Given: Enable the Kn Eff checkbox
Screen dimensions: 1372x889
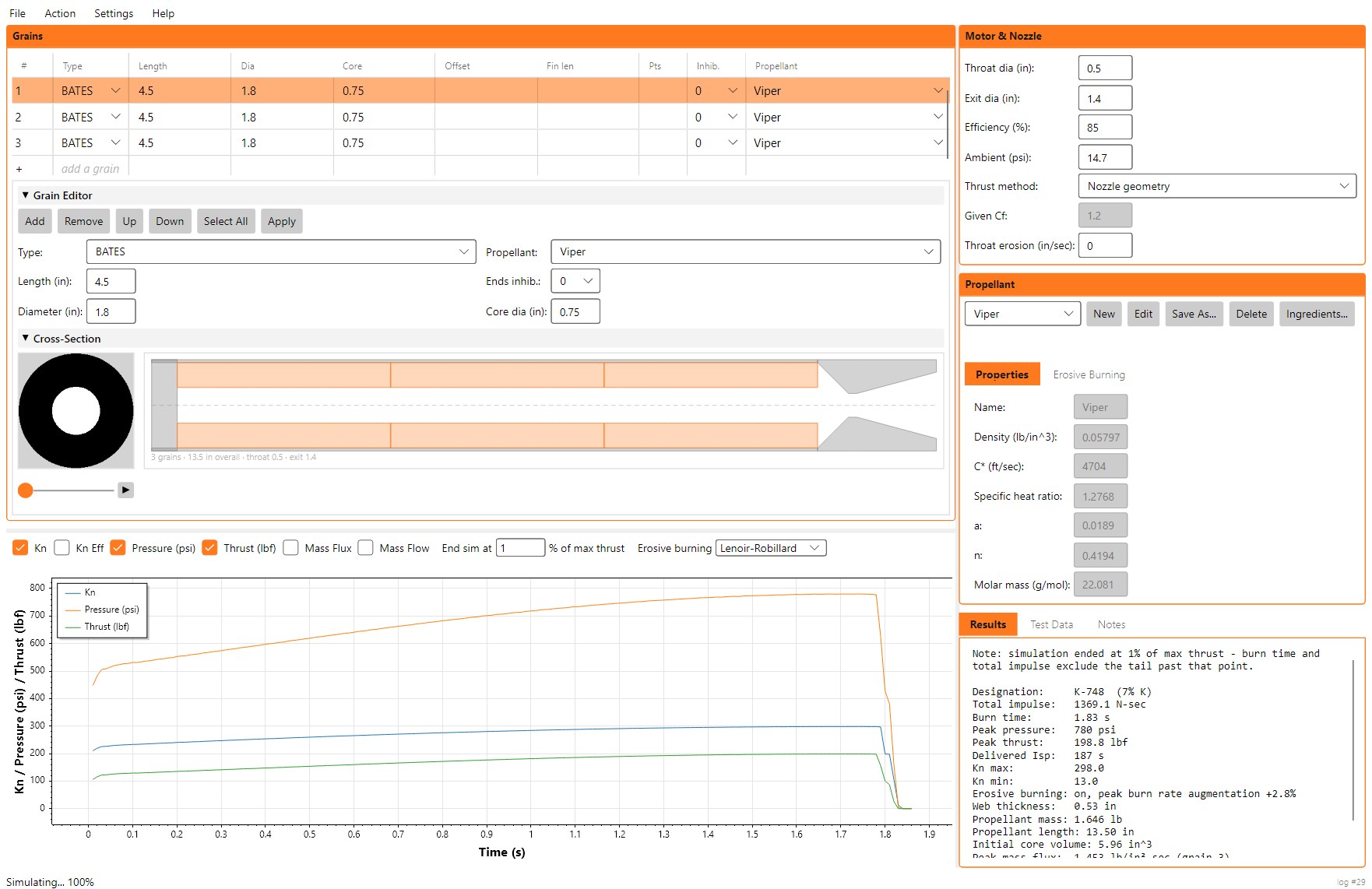Looking at the screenshot, I should click(62, 548).
